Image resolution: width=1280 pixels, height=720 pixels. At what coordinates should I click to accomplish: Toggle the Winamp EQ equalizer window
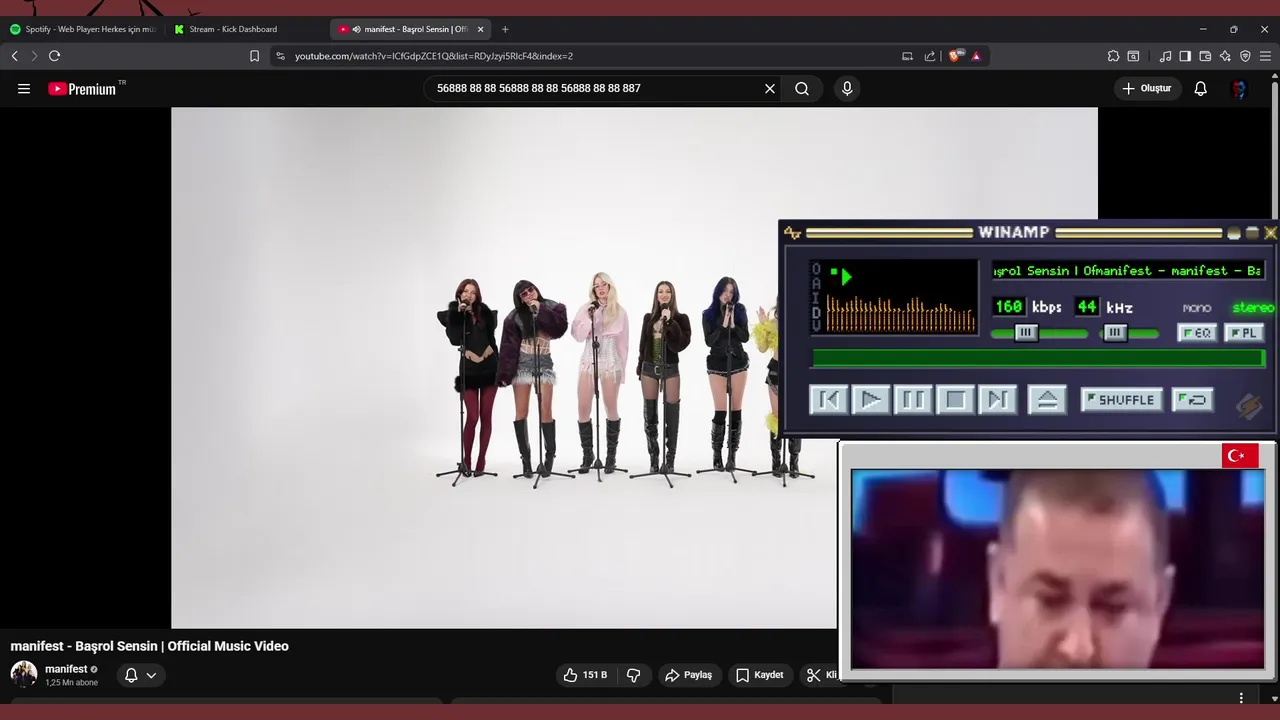(1196, 333)
